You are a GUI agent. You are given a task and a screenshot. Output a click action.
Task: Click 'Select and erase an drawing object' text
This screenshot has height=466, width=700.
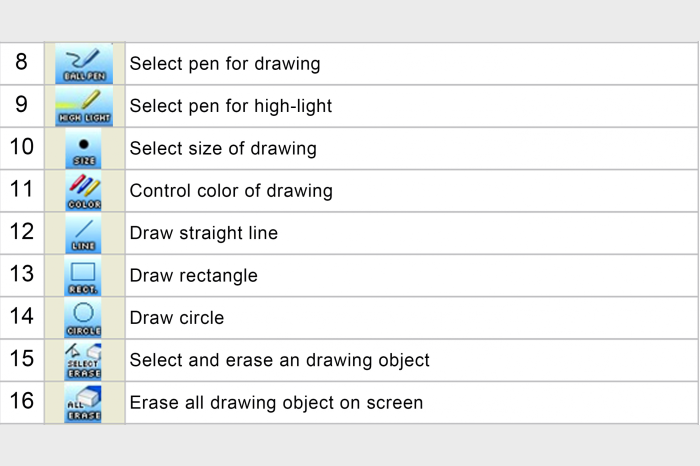280,360
